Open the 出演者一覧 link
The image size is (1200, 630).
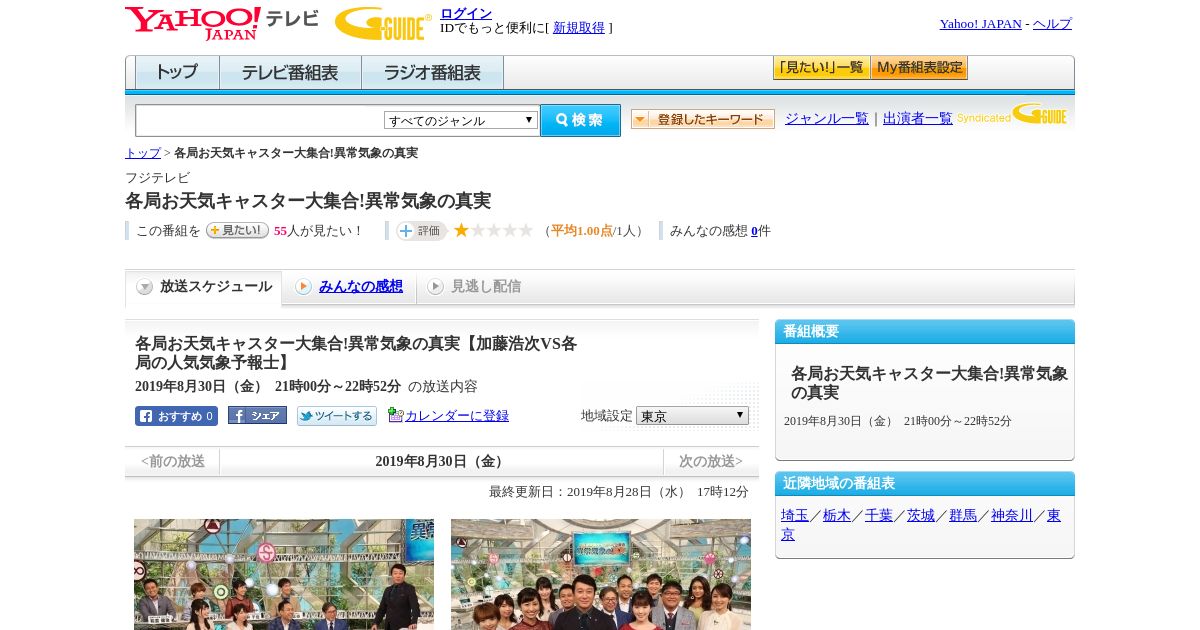click(x=918, y=119)
